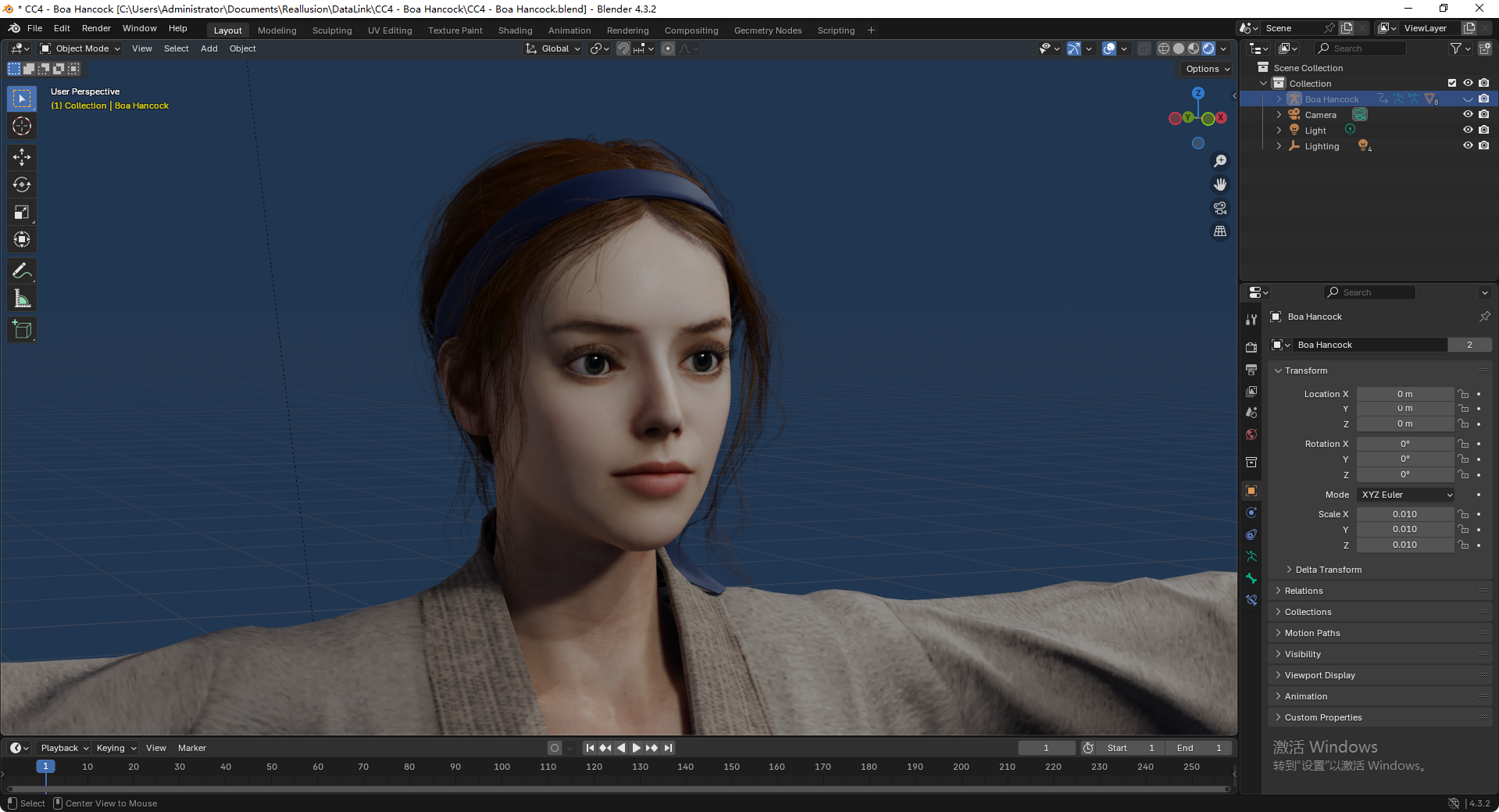Enable auto keying in the timeline

point(554,748)
